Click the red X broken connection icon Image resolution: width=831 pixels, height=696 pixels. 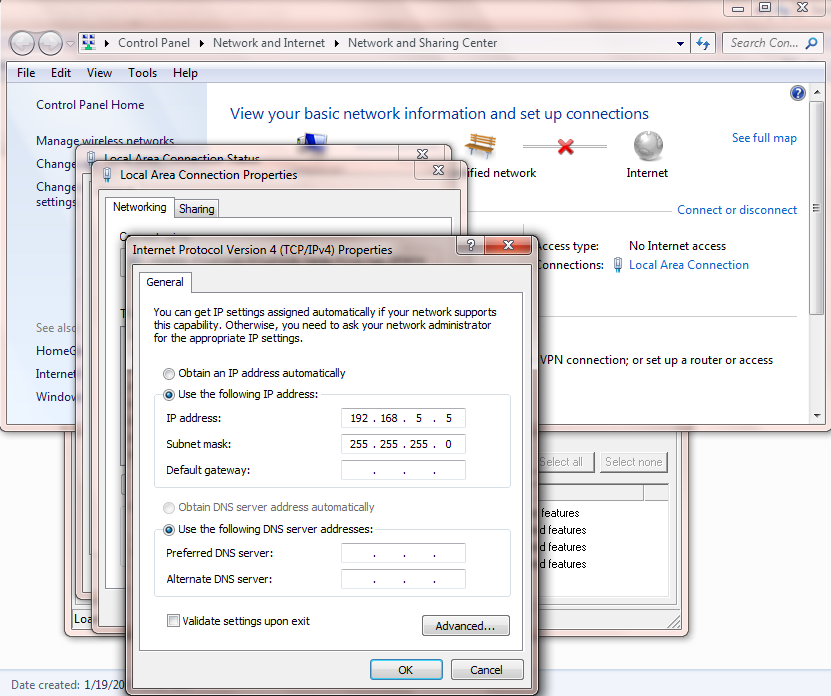click(x=565, y=146)
